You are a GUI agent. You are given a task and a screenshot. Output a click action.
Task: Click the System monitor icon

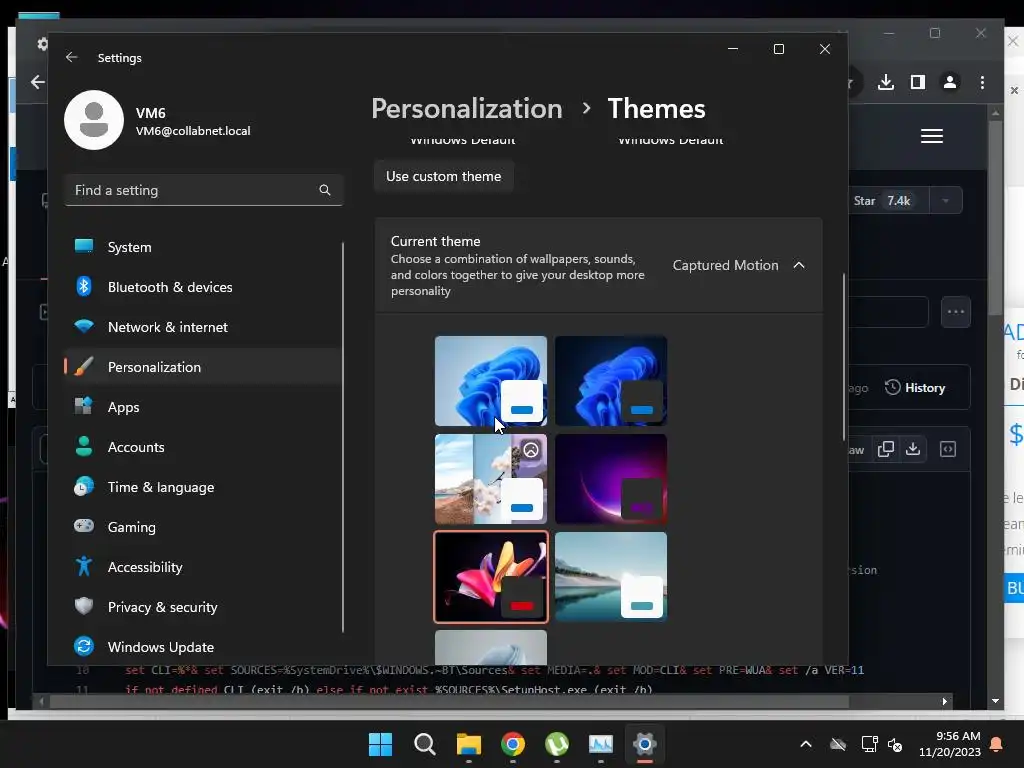coord(84,246)
